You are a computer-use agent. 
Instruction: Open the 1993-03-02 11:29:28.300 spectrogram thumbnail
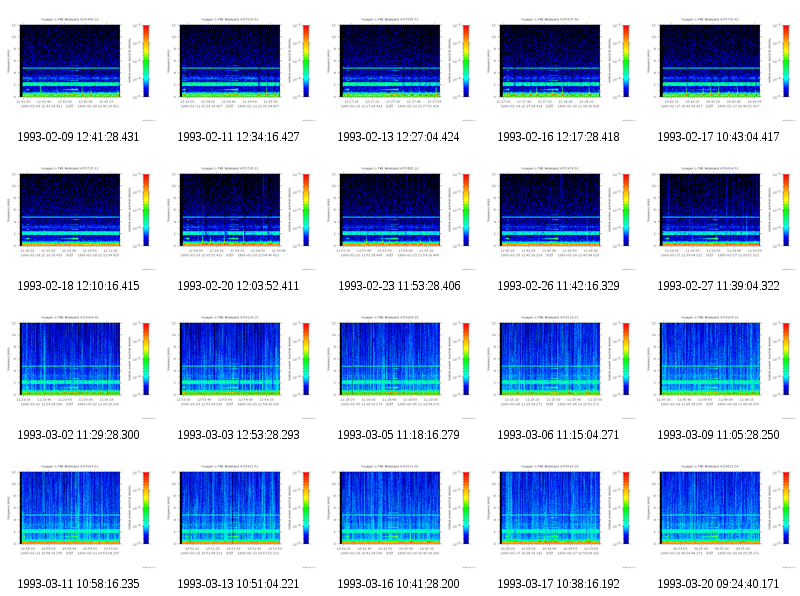(x=78, y=367)
